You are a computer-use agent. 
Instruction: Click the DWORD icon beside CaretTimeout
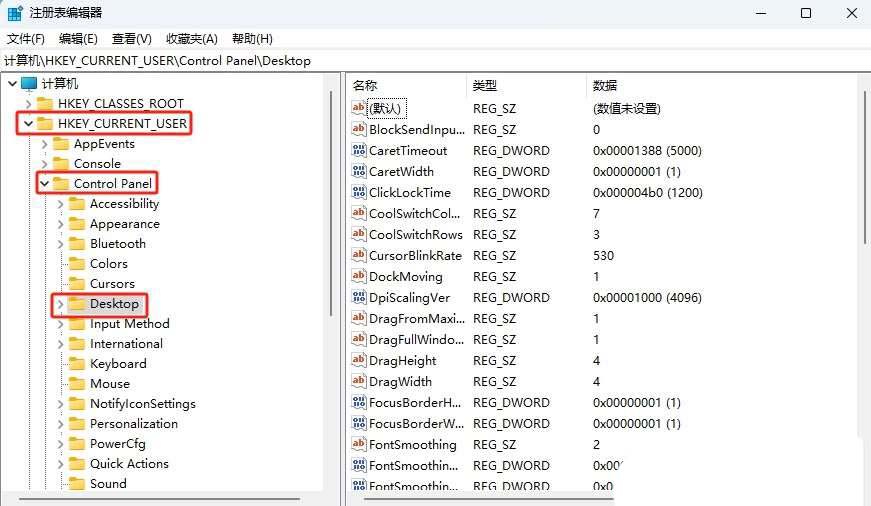(x=359, y=150)
